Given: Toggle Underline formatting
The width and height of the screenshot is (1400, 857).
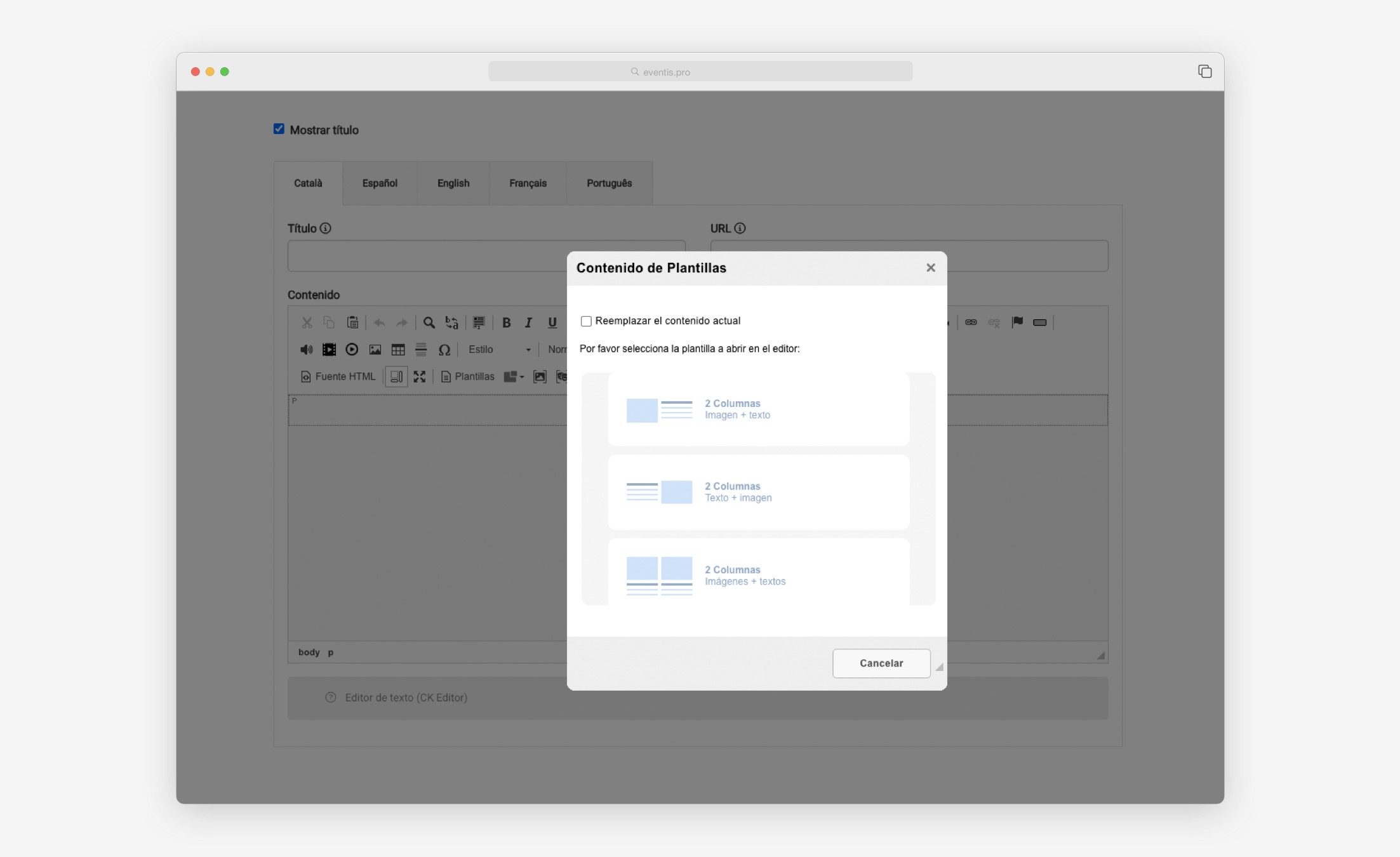Looking at the screenshot, I should (x=552, y=322).
